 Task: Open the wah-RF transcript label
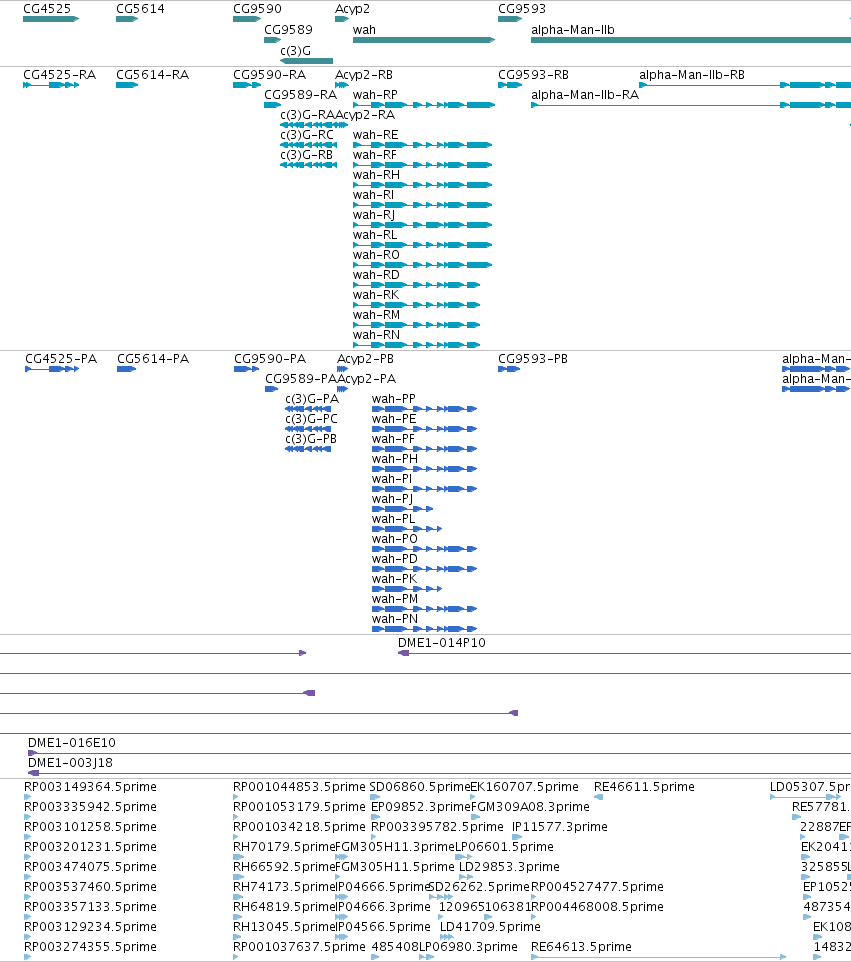(375, 155)
